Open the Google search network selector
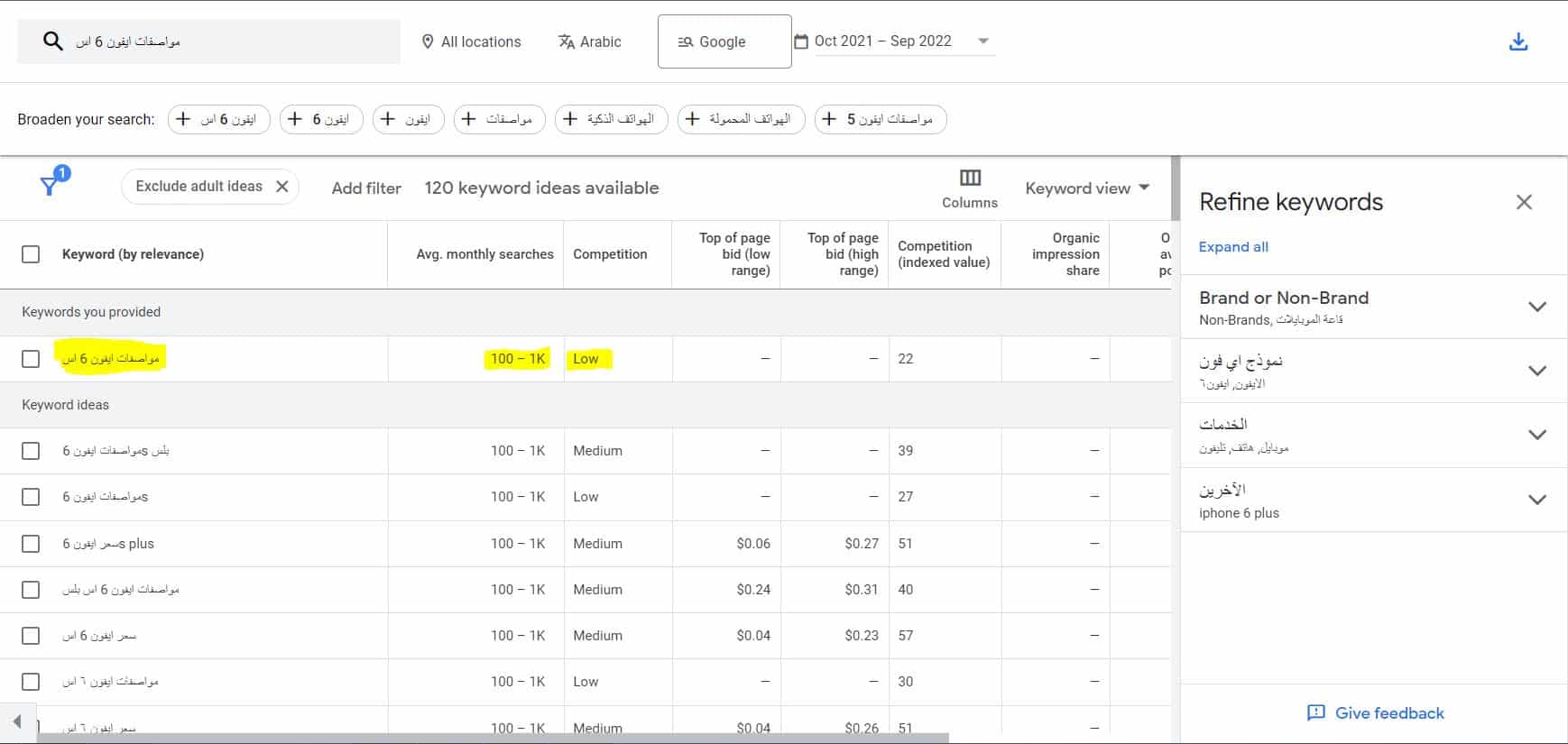Viewport: 1568px width, 744px height. coord(724,41)
